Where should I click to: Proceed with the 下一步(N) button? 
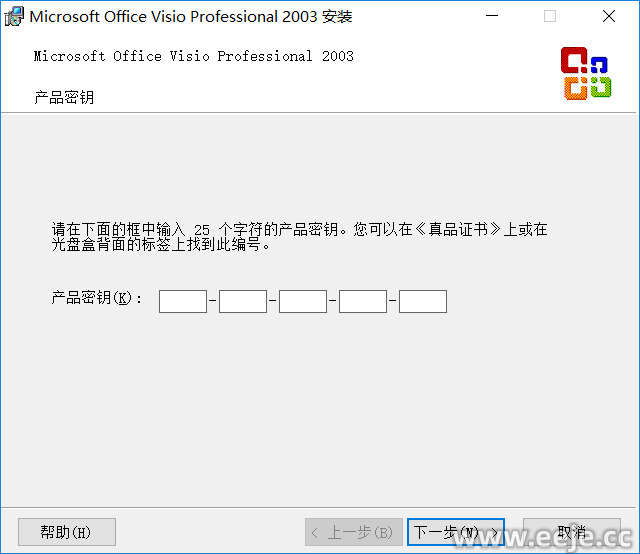(455, 532)
